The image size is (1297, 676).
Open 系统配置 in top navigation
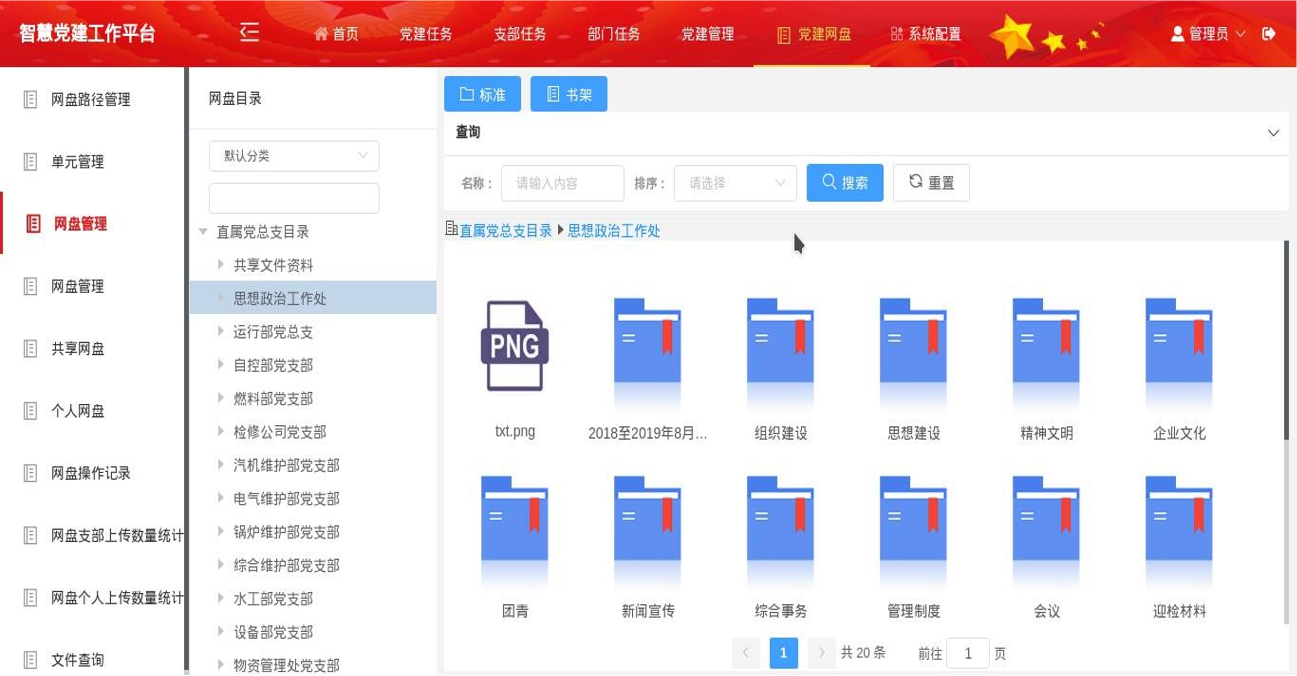(925, 34)
